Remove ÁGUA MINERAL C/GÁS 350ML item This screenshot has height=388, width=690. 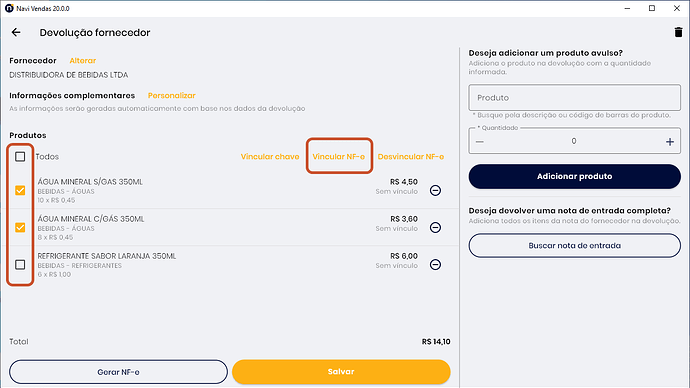point(435,227)
